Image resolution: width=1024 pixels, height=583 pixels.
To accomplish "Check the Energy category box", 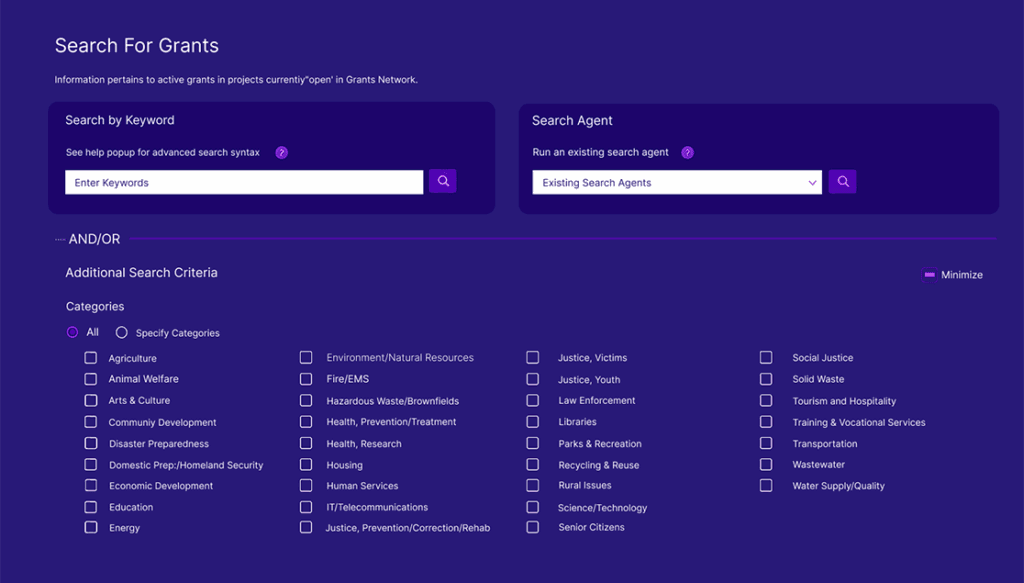I will (x=91, y=527).
